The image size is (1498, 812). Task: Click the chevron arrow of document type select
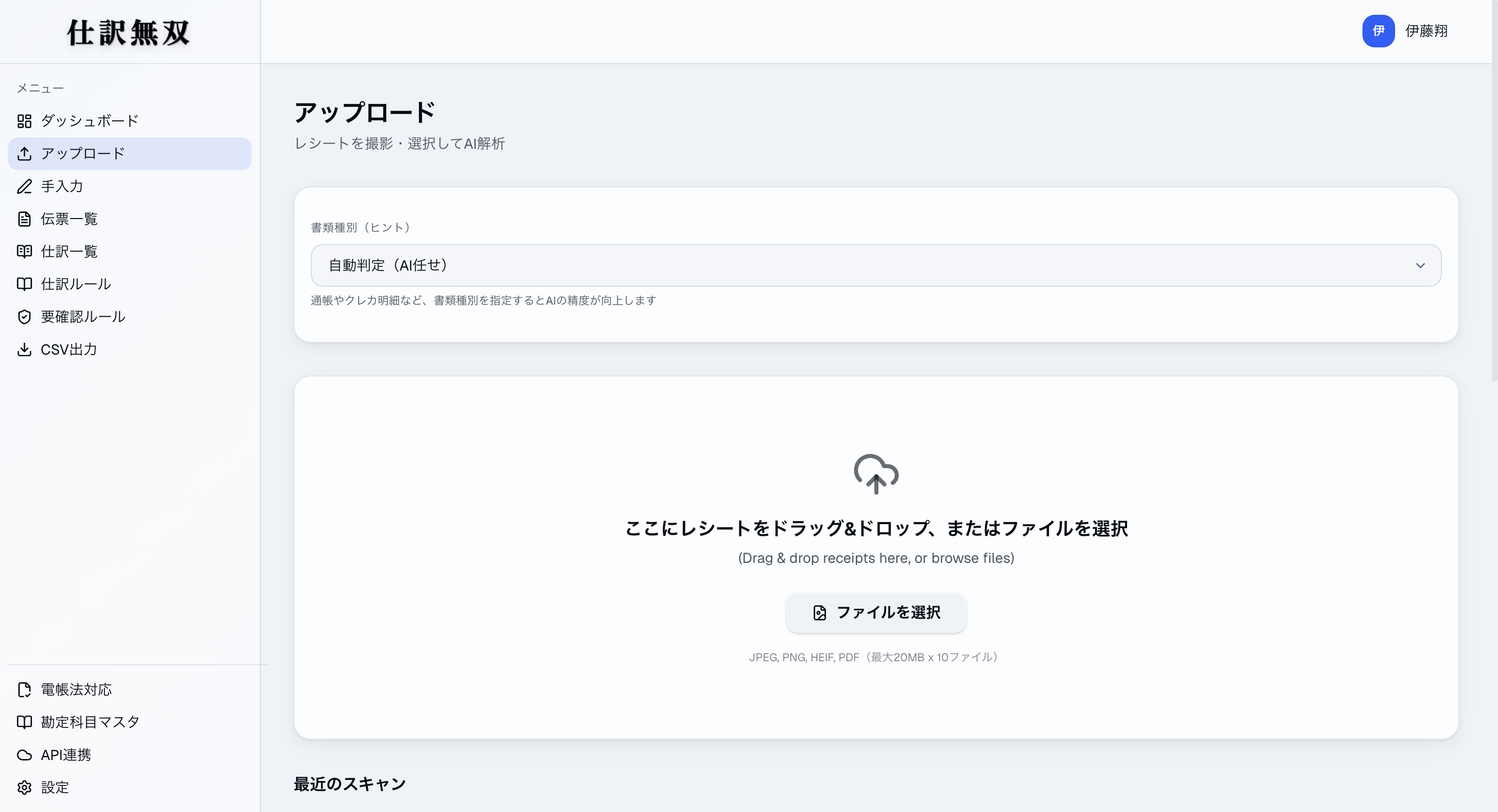tap(1420, 265)
